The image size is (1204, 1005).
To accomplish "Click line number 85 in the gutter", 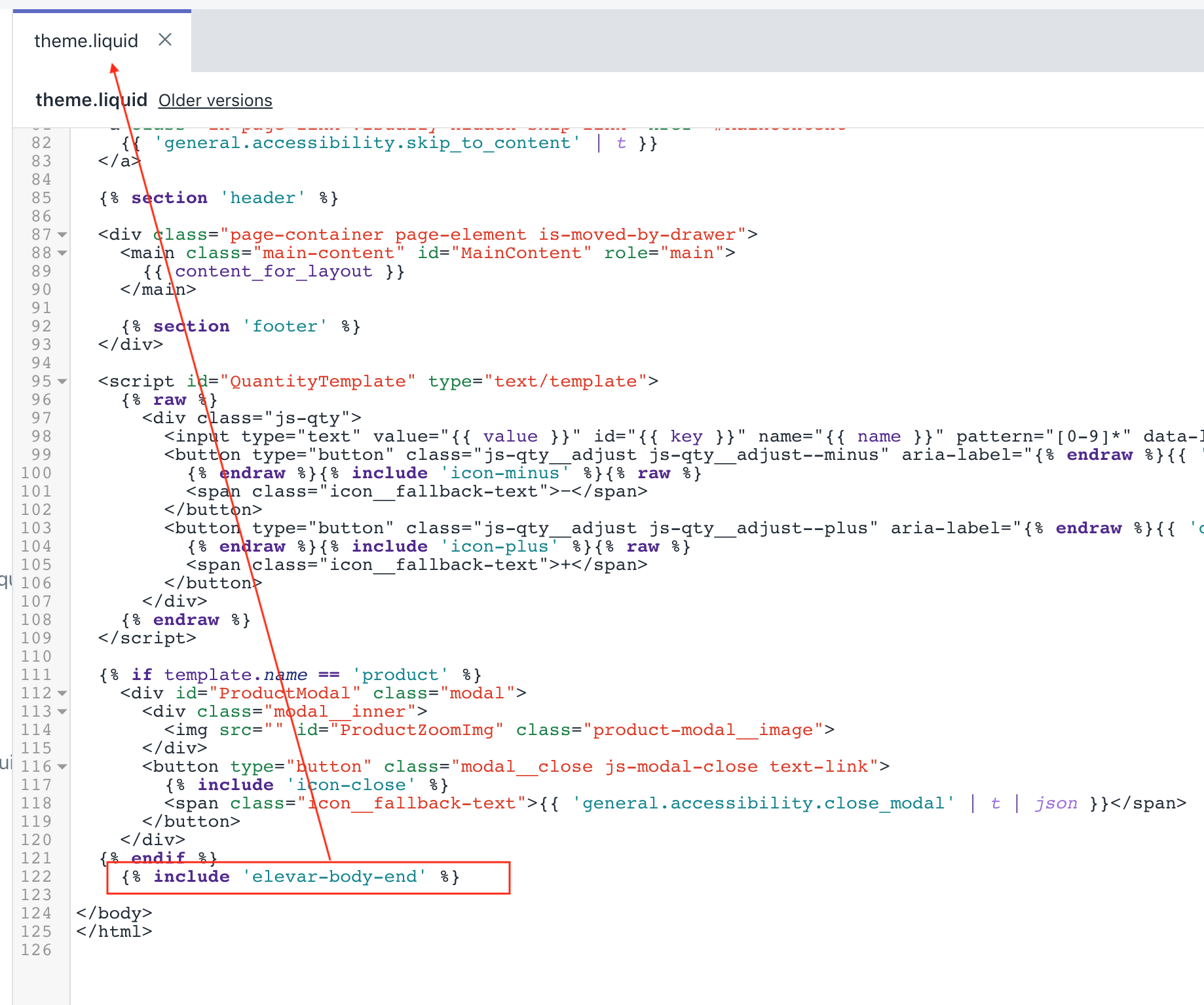I will coord(41,198).
